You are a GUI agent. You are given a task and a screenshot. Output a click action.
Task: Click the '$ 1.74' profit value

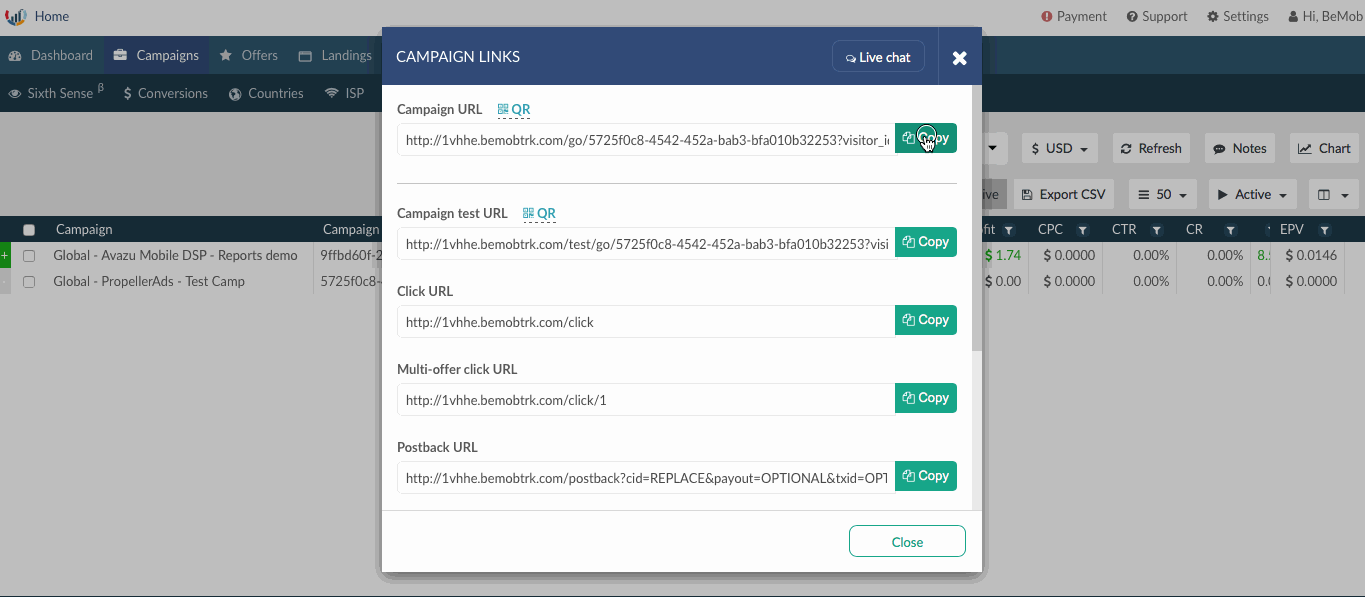tap(1003, 256)
